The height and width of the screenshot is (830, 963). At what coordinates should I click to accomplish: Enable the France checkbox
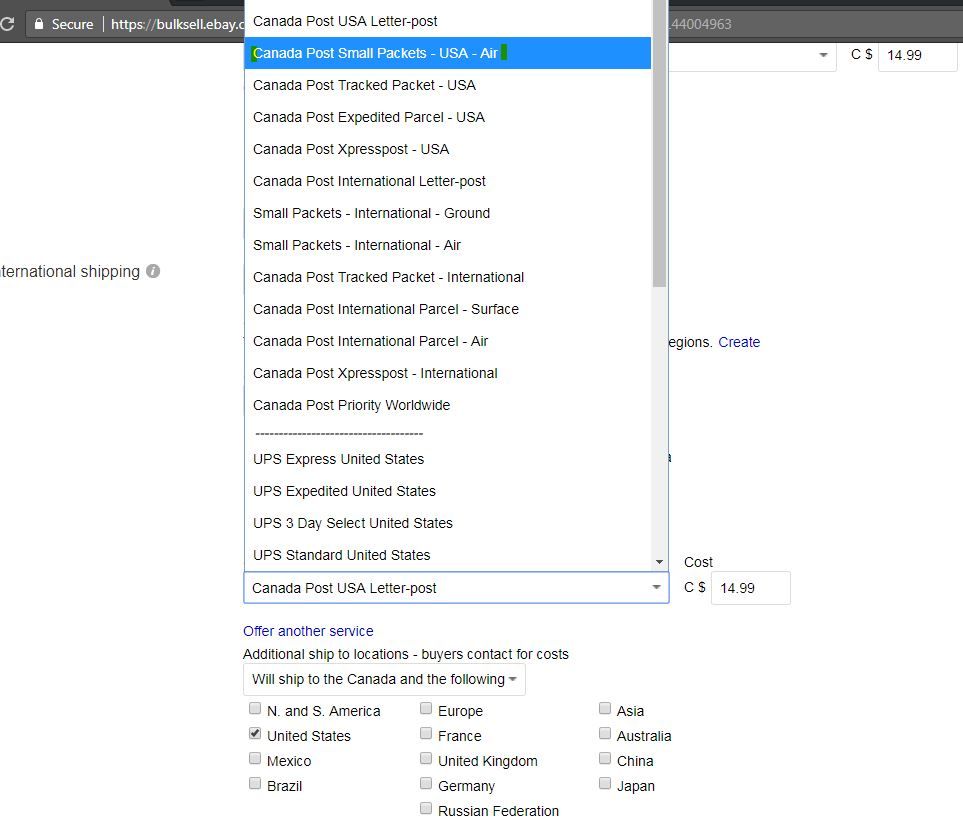point(426,734)
